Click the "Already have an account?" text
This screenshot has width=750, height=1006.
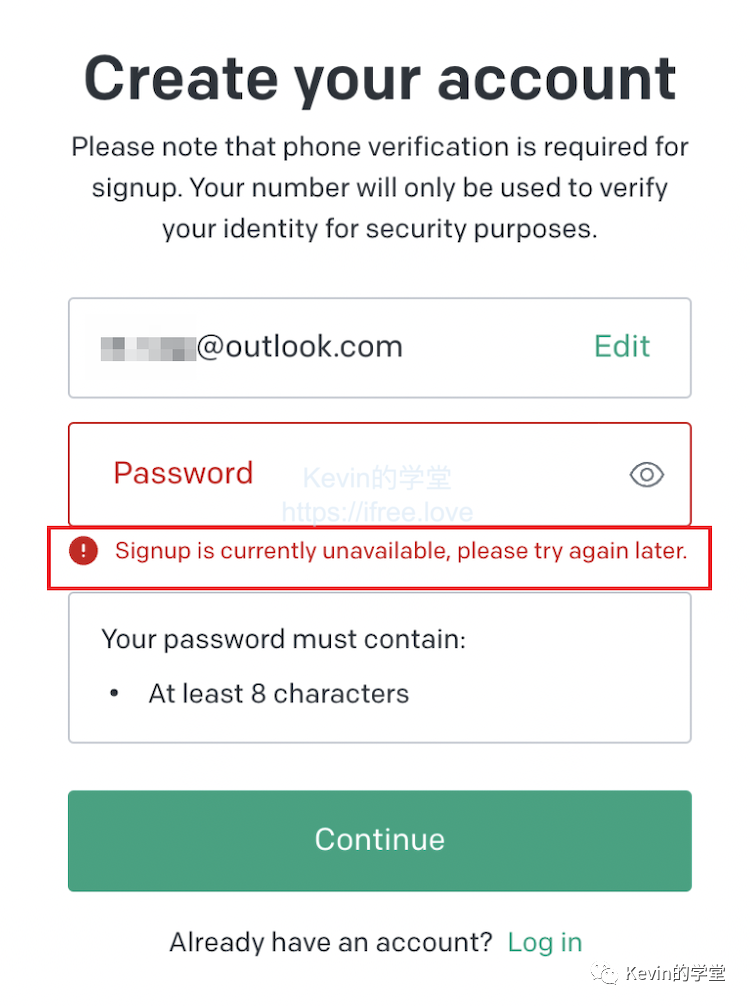[x=331, y=942]
